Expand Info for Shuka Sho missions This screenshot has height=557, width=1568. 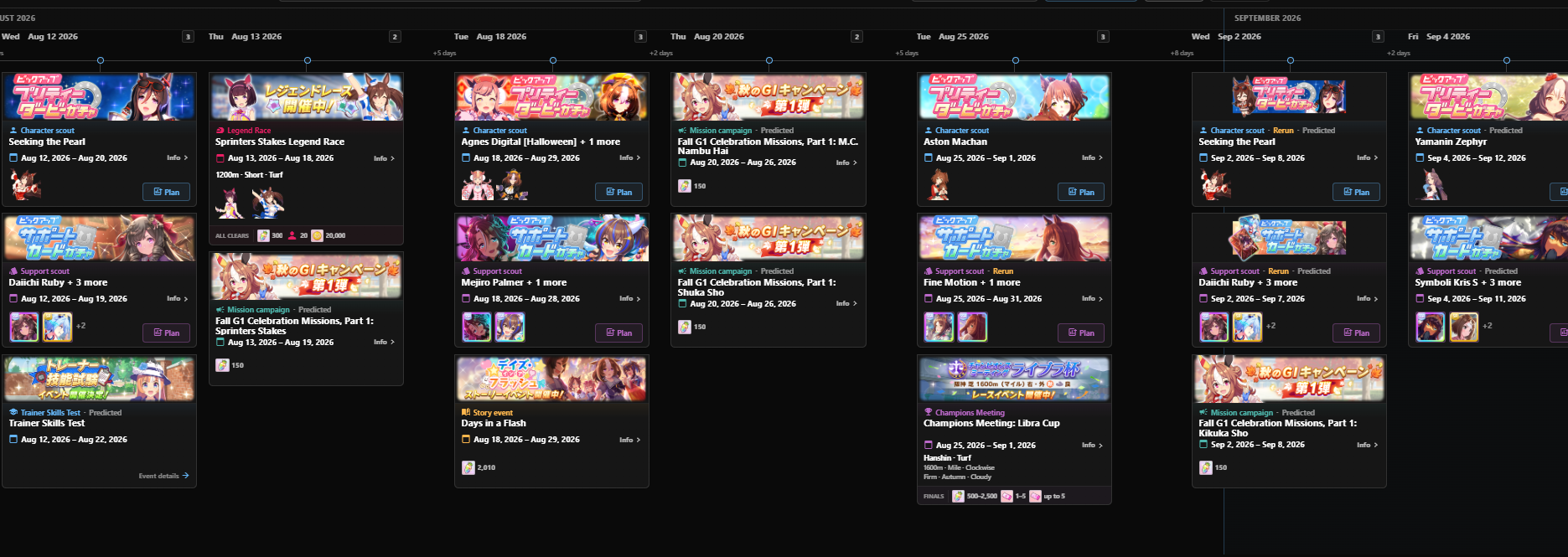pos(846,303)
